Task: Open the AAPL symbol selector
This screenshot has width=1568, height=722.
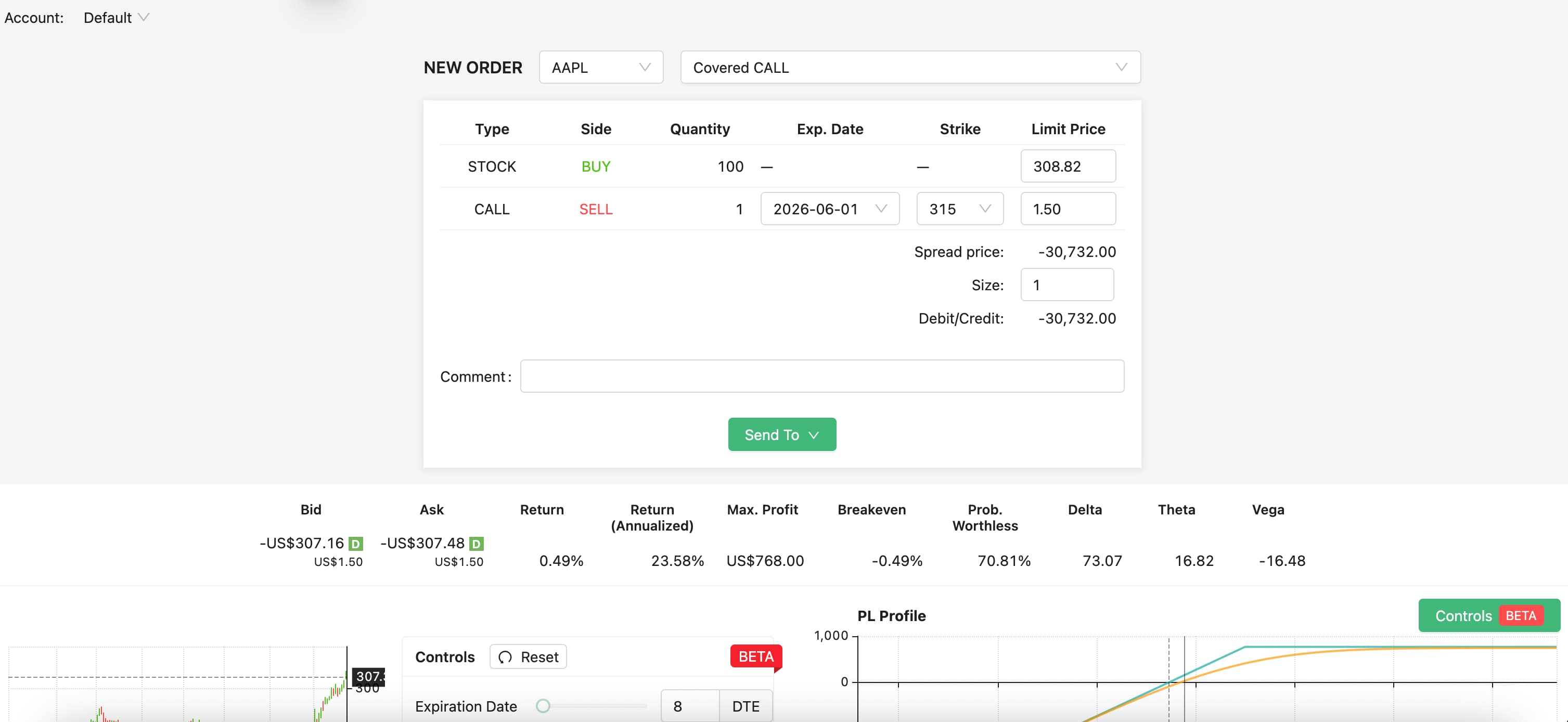Action: 601,67
